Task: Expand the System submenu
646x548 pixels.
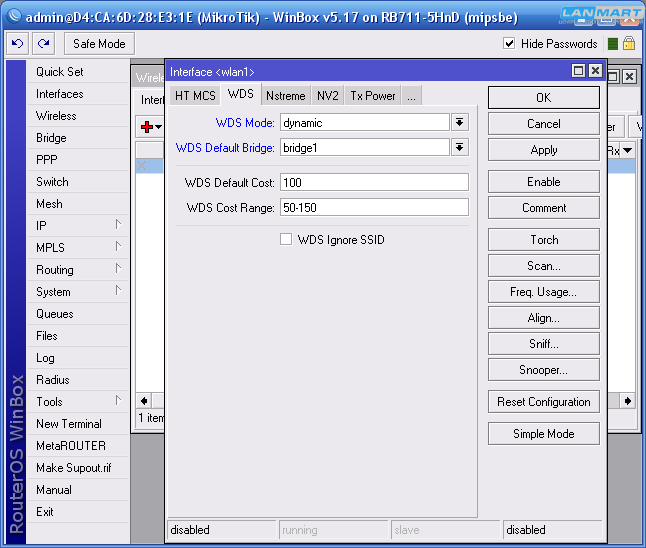Action: [118, 291]
